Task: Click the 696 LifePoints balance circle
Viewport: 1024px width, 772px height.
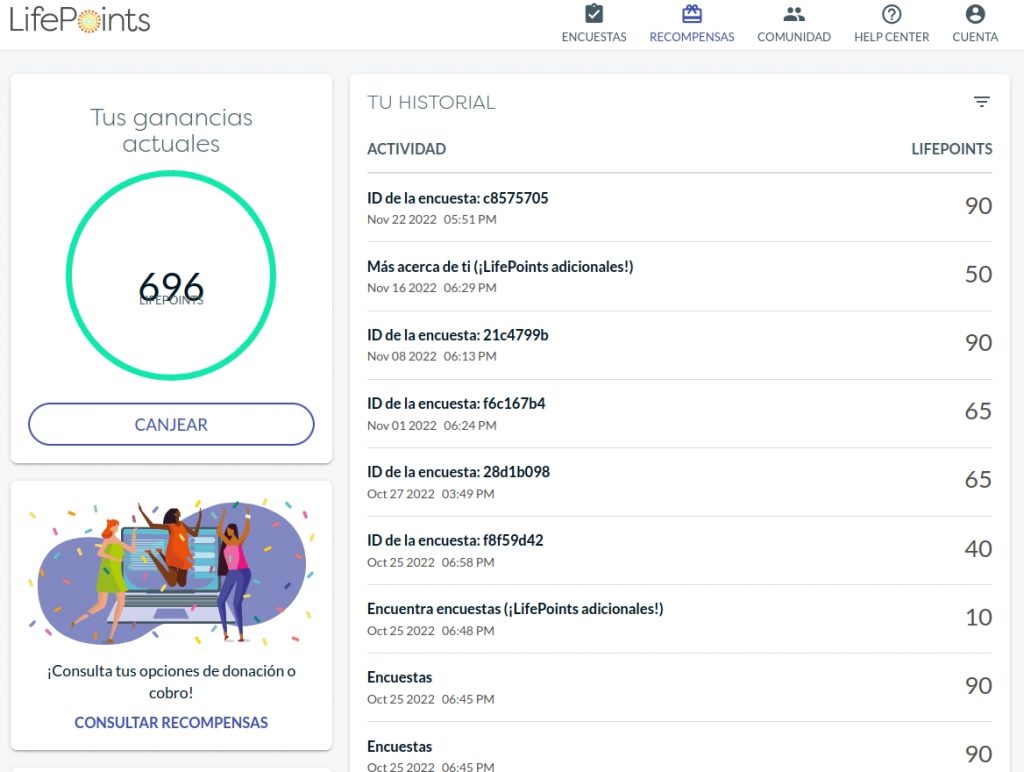Action: tap(171, 275)
